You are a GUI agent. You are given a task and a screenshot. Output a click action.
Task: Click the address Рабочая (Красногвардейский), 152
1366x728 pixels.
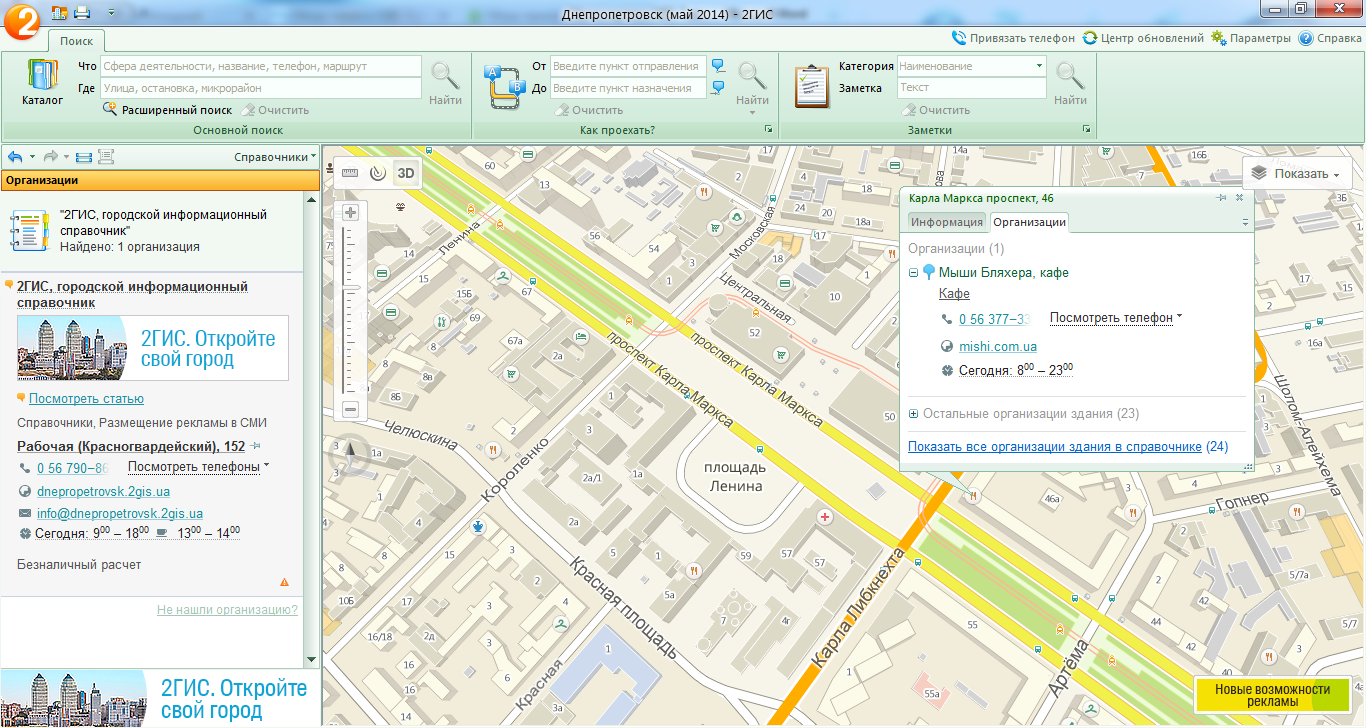coord(131,446)
